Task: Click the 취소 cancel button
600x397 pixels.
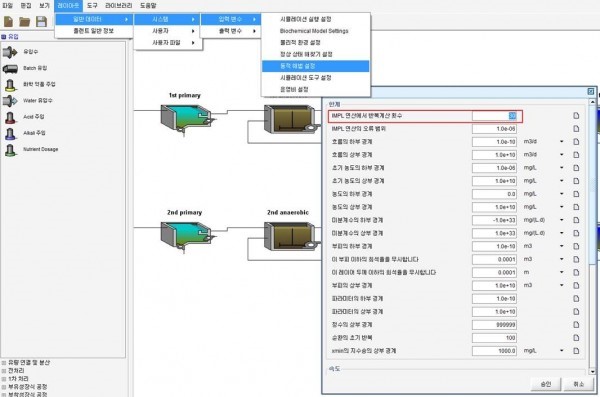Action: tap(579, 384)
